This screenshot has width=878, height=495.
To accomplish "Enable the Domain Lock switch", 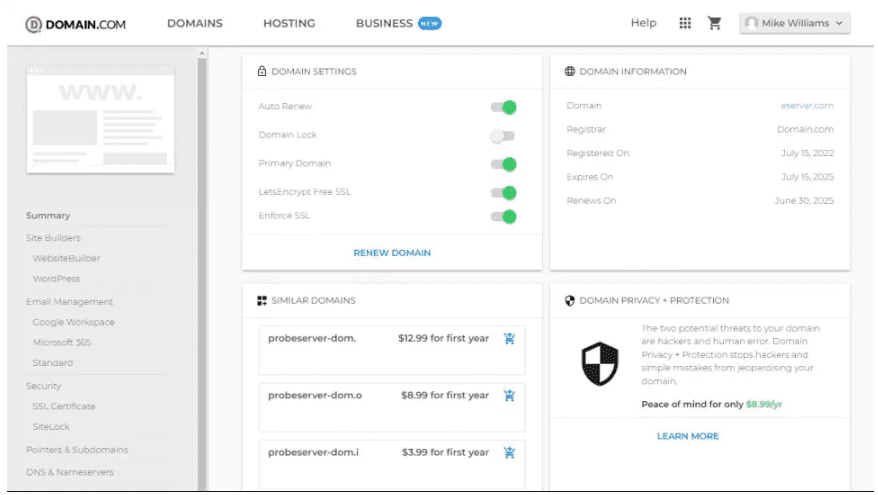I will pyautogui.click(x=502, y=136).
